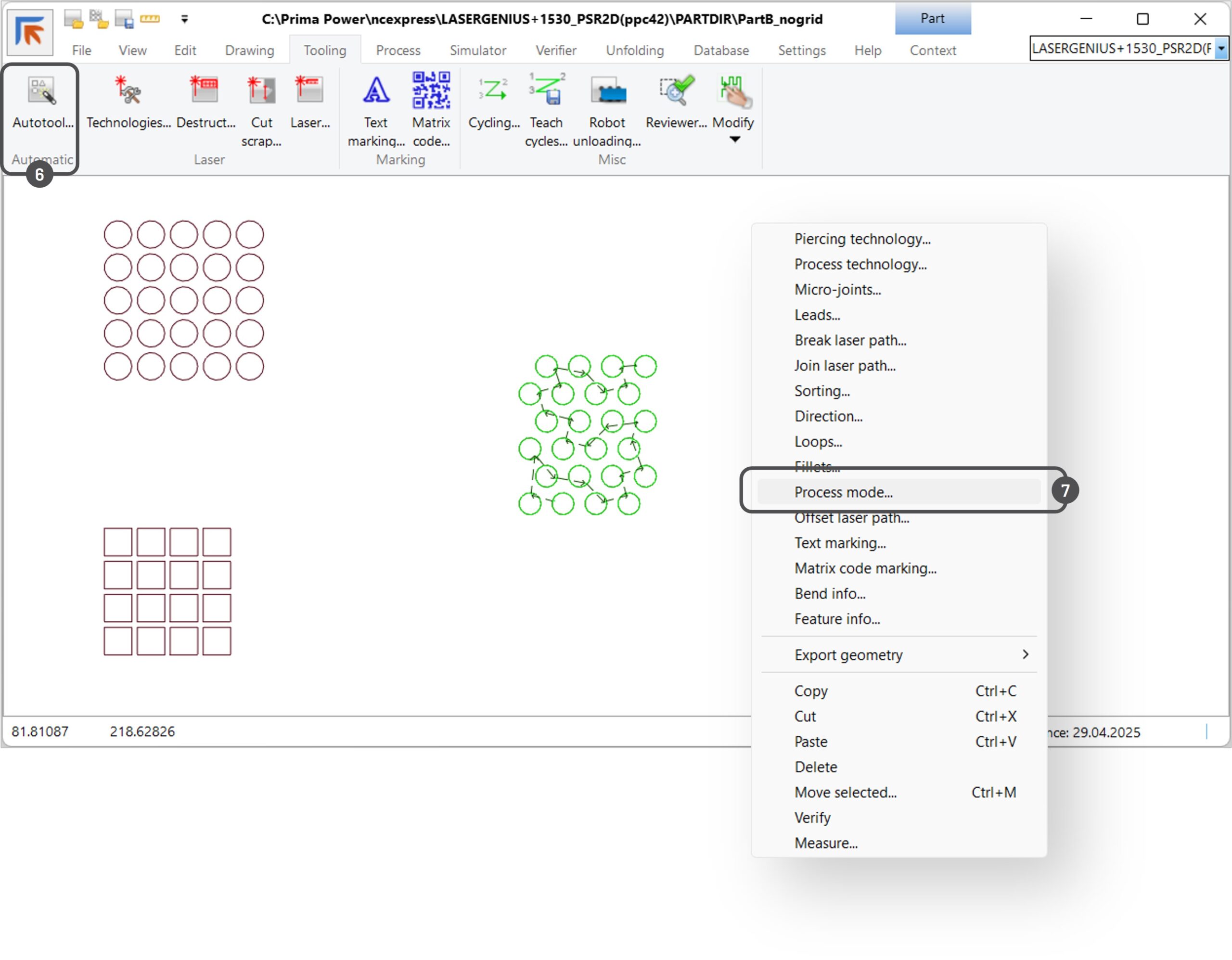Click the Destruct laser tool icon

pyautogui.click(x=205, y=90)
